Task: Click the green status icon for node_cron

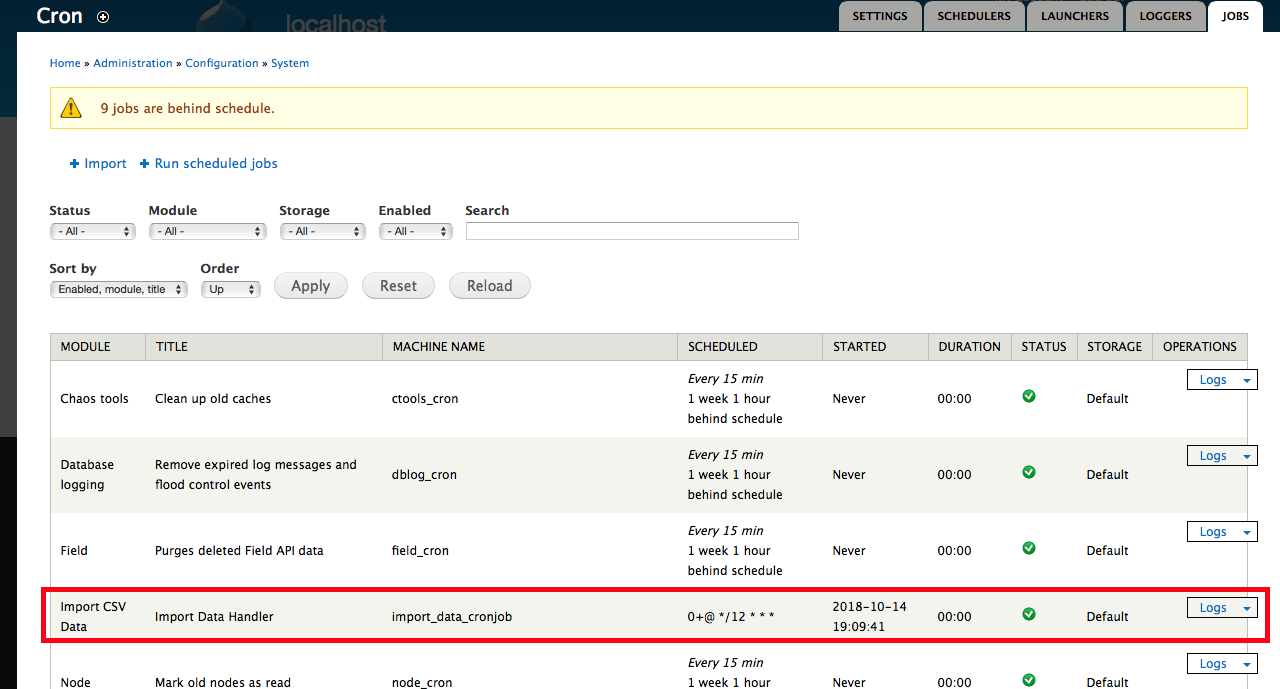Action: 1028,680
